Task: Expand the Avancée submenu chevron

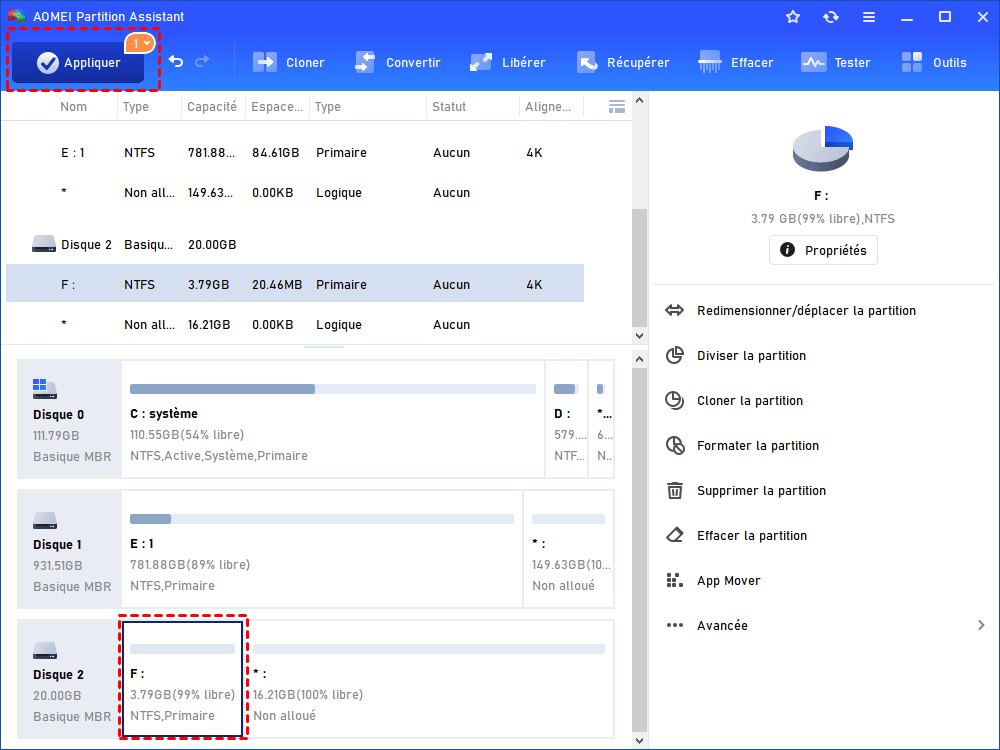Action: pyautogui.click(x=981, y=625)
